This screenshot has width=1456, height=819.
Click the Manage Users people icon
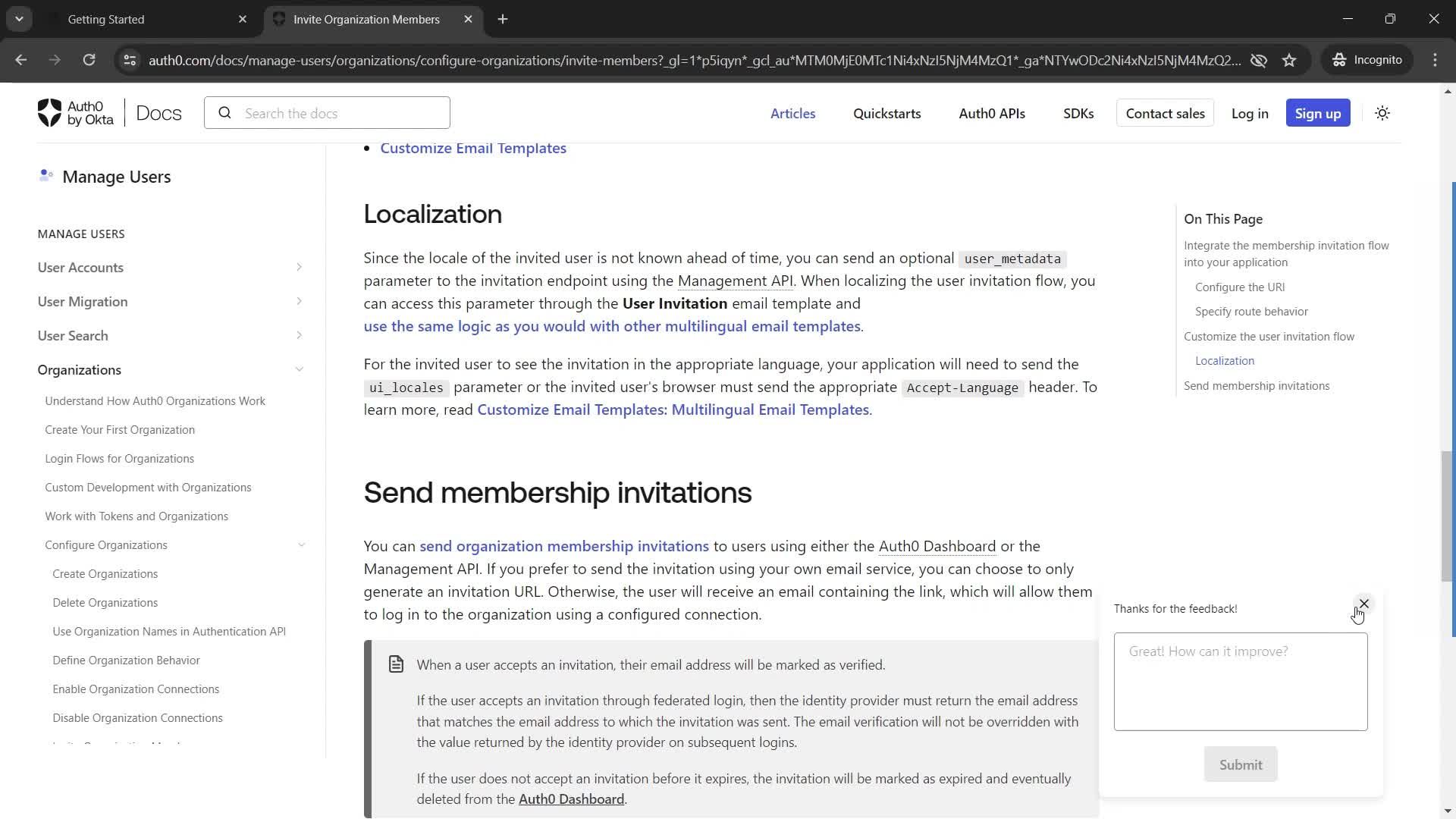coord(45,176)
